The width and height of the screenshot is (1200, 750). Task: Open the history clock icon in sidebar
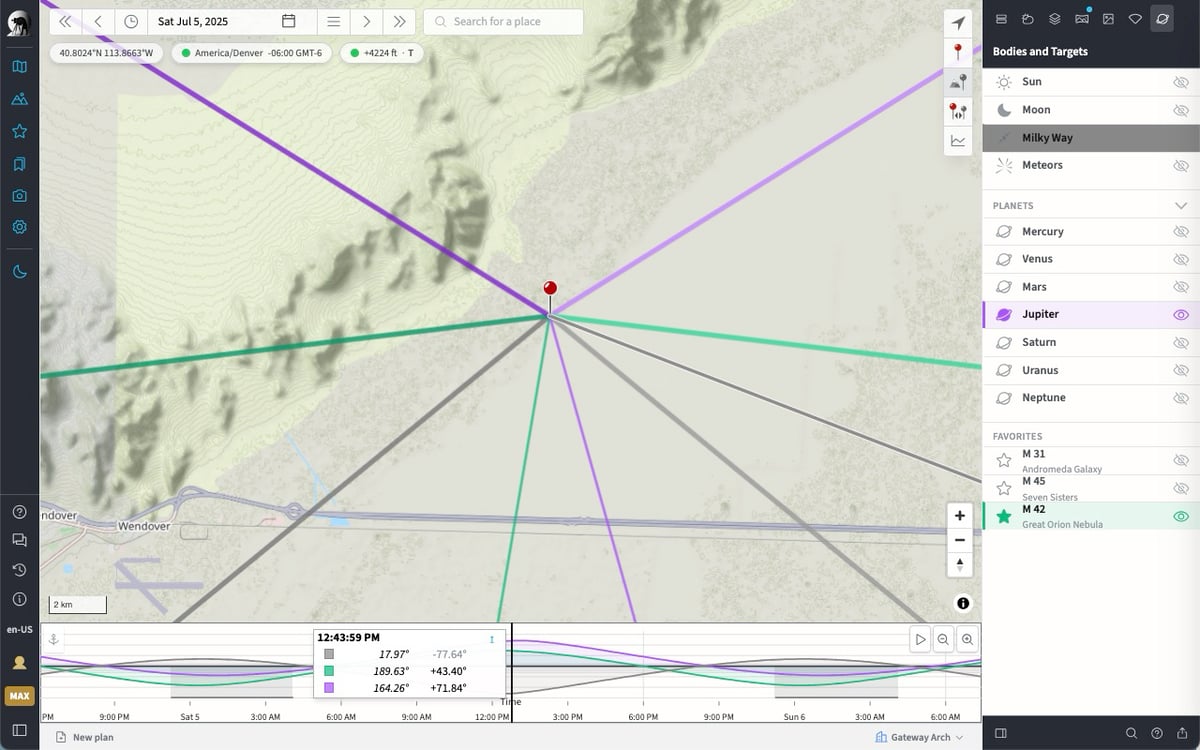click(19, 570)
